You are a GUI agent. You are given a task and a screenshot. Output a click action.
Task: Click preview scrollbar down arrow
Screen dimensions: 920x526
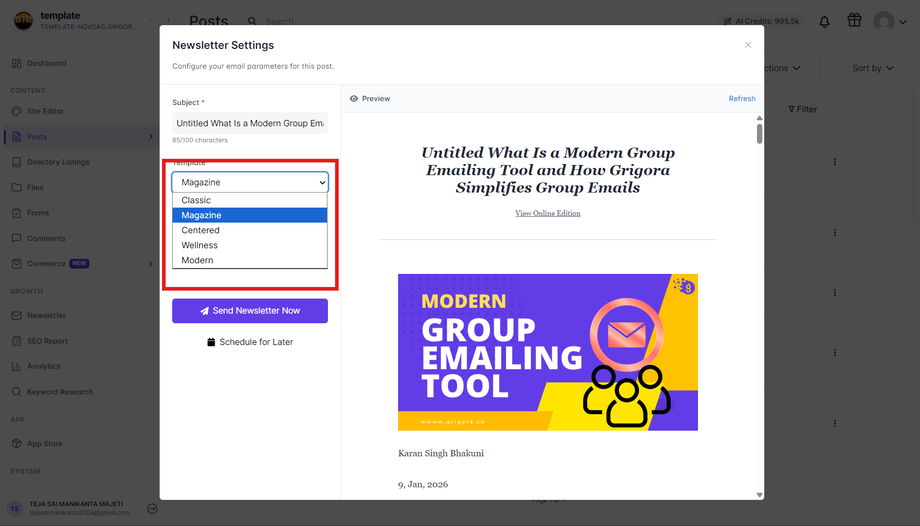759,495
